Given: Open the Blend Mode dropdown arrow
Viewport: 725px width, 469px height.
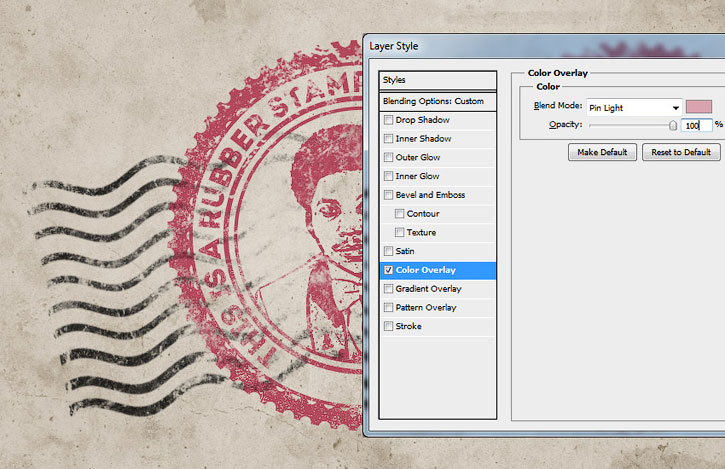Looking at the screenshot, I should click(676, 108).
